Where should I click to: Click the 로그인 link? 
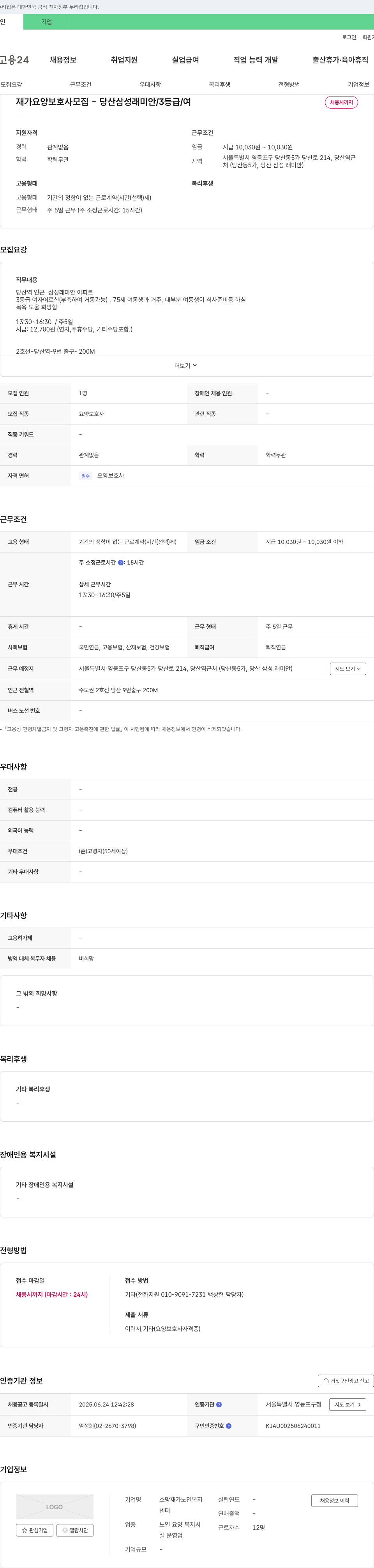coord(349,37)
